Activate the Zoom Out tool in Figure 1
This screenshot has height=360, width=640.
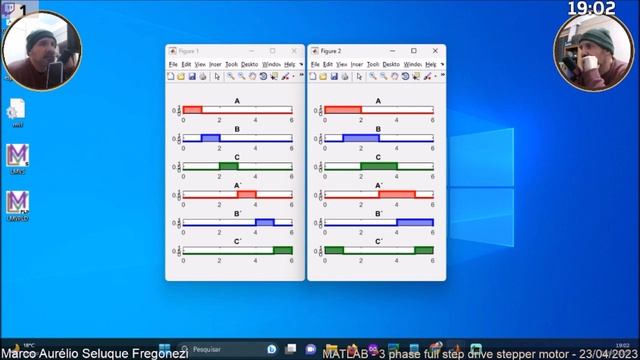point(242,76)
